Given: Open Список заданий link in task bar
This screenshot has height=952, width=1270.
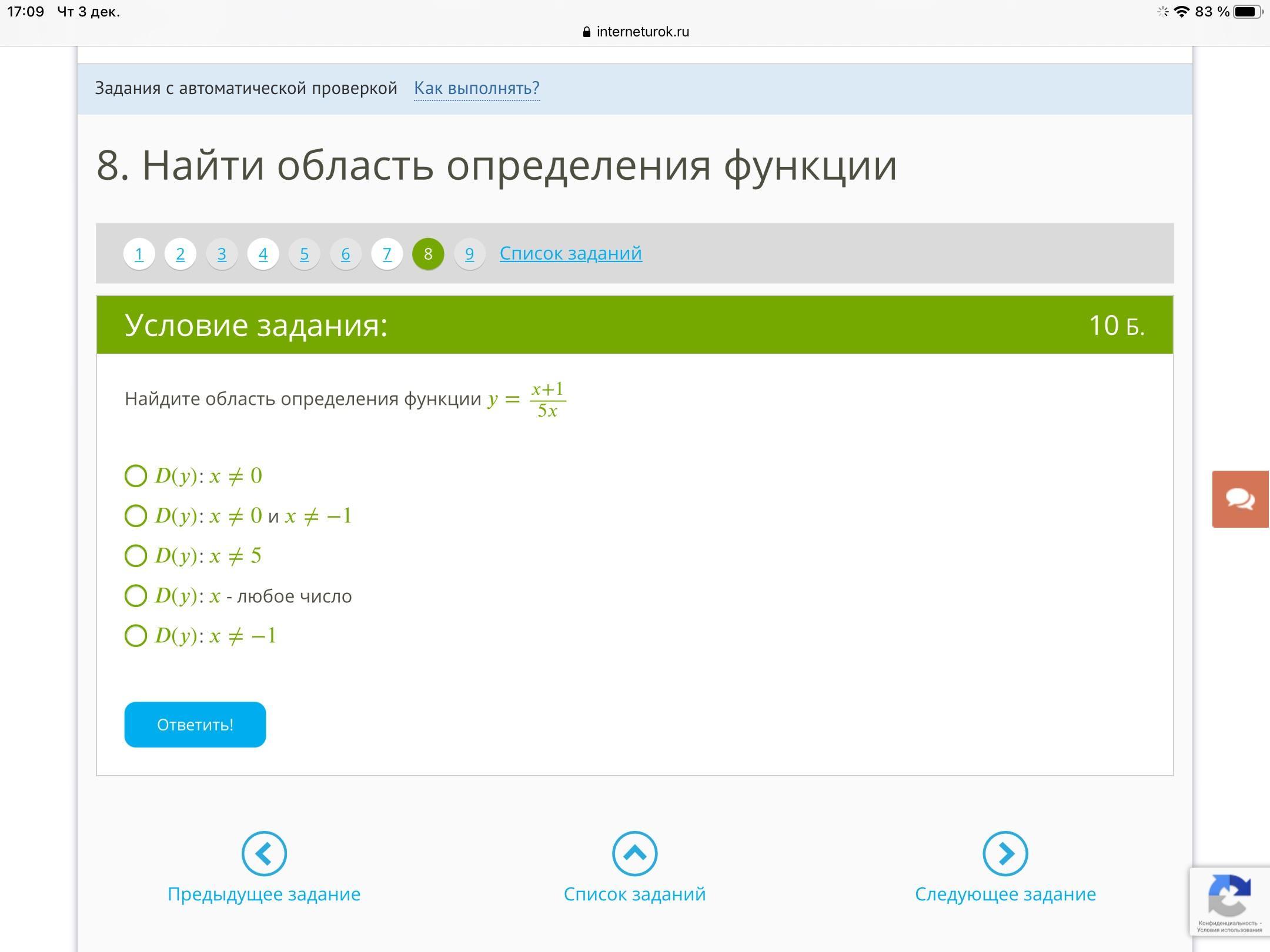Looking at the screenshot, I should click(570, 253).
